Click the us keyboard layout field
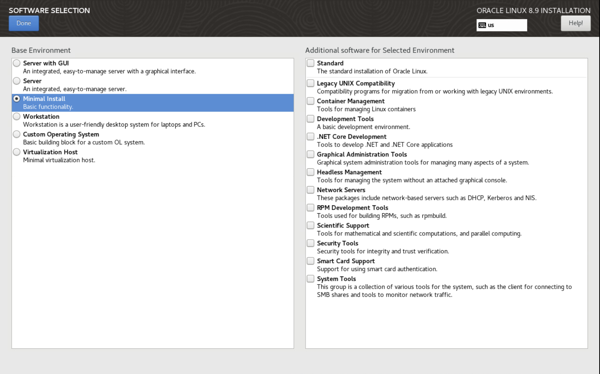 pyautogui.click(x=502, y=25)
